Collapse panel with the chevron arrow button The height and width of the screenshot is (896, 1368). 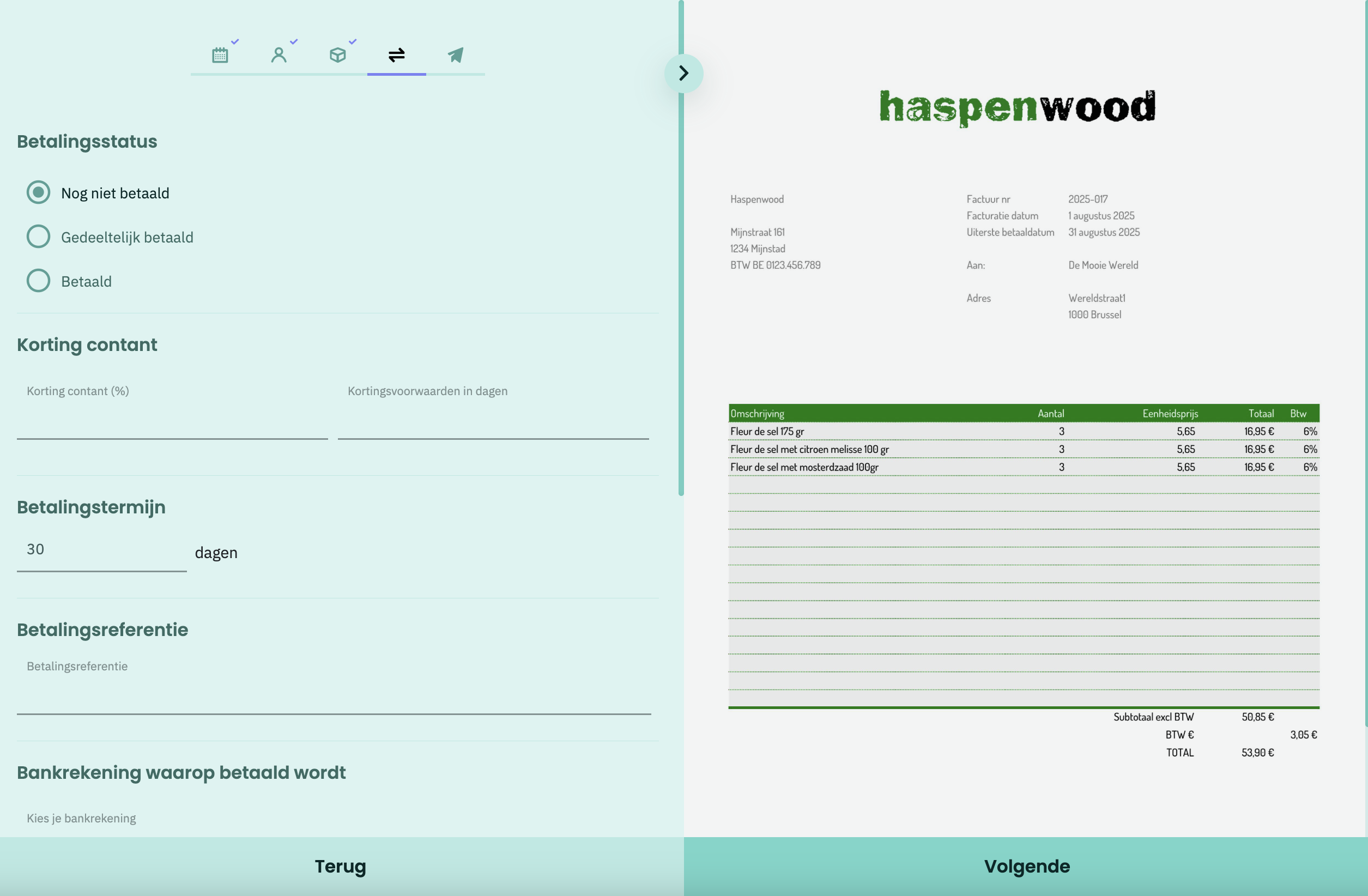click(x=683, y=73)
